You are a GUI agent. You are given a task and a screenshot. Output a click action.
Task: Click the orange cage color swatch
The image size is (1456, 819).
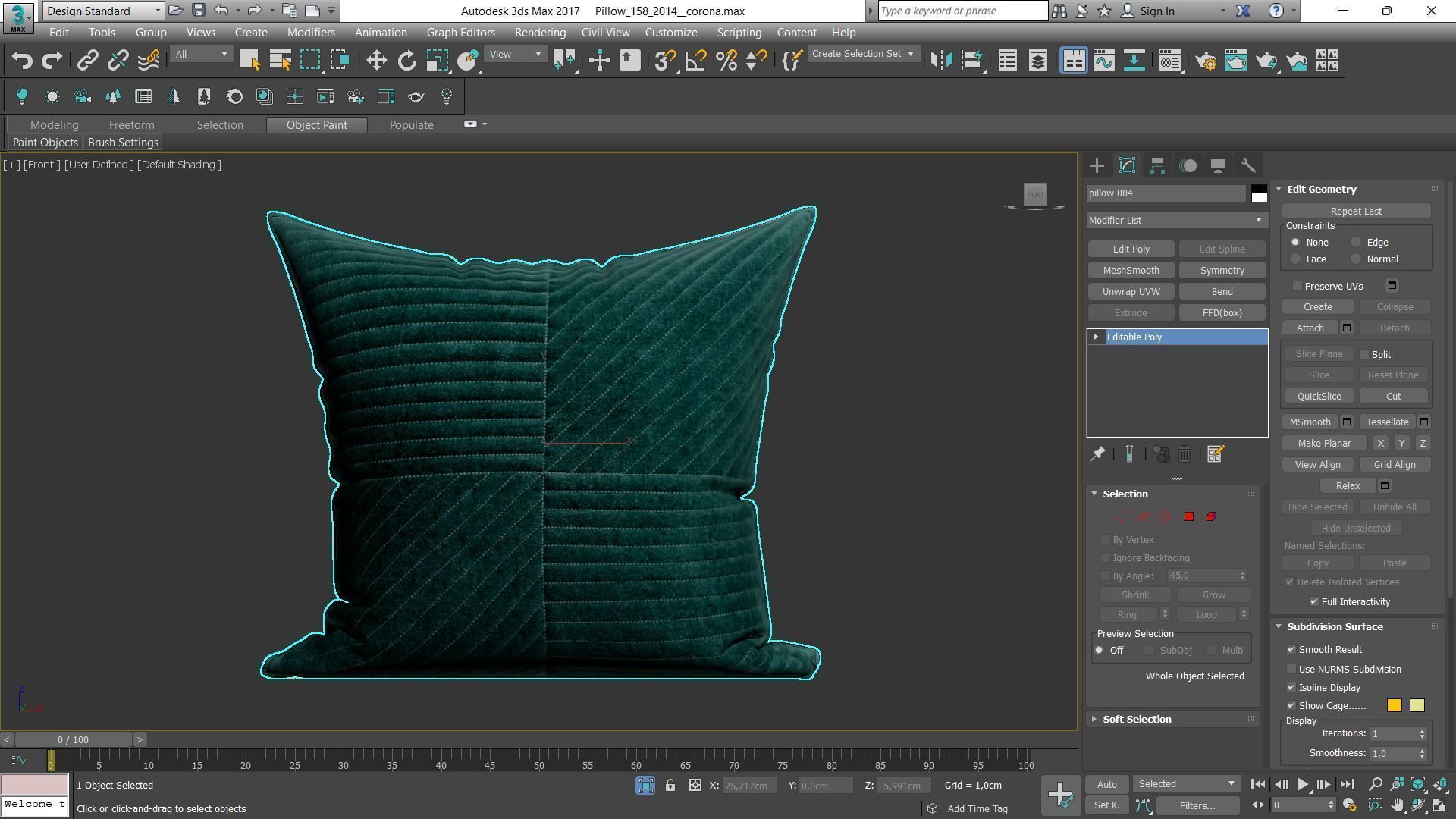[1394, 706]
